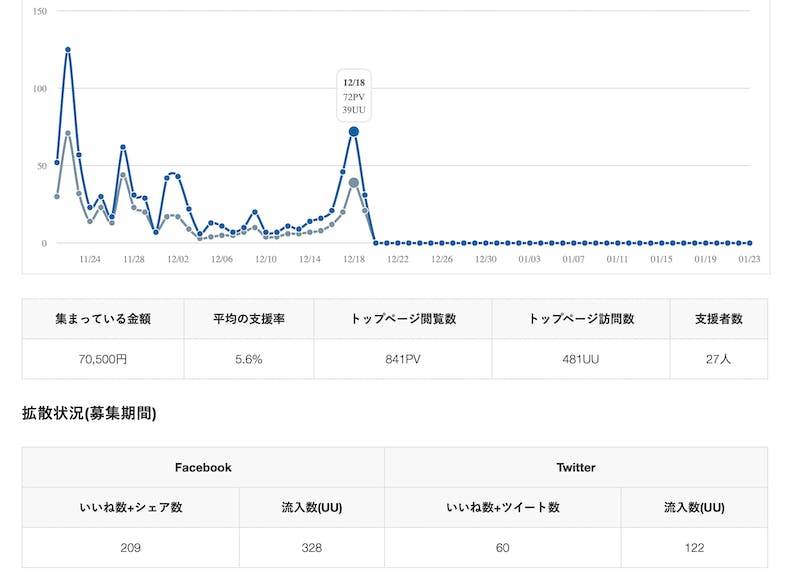Screen dimensions: 789x580
Task: Select the Twitter table header
Action: pyautogui.click(x=576, y=467)
